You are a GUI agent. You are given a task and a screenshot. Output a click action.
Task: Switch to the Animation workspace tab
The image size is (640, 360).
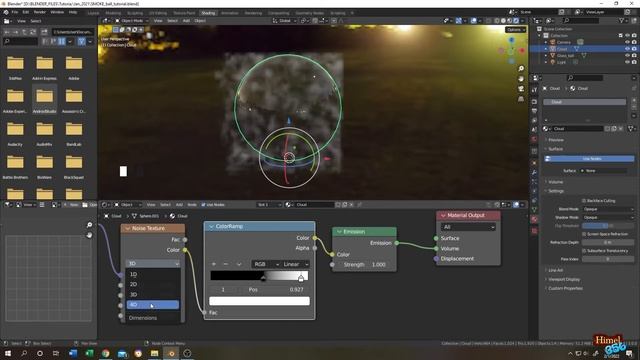tap(230, 13)
